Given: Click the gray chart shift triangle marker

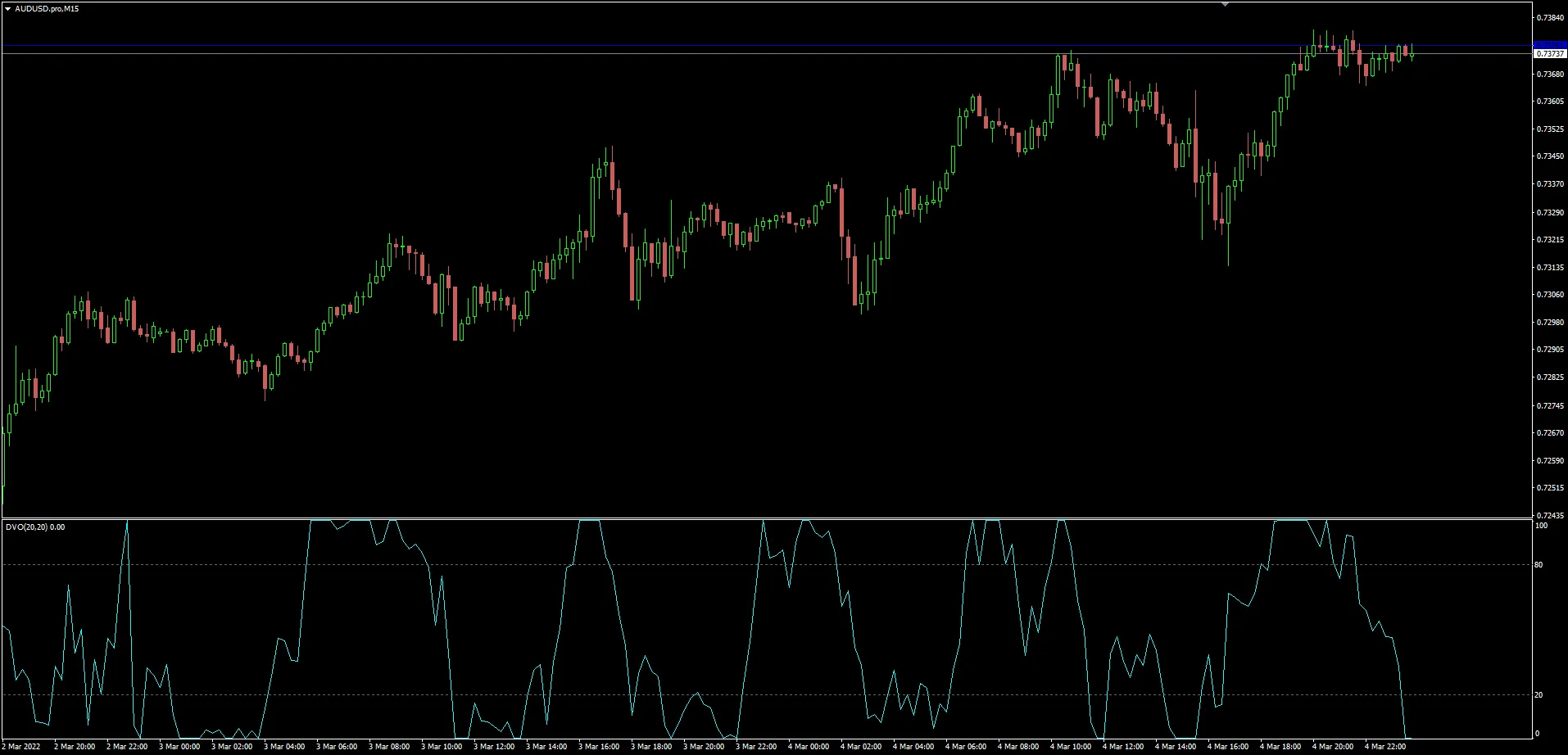Looking at the screenshot, I should [x=1225, y=5].
